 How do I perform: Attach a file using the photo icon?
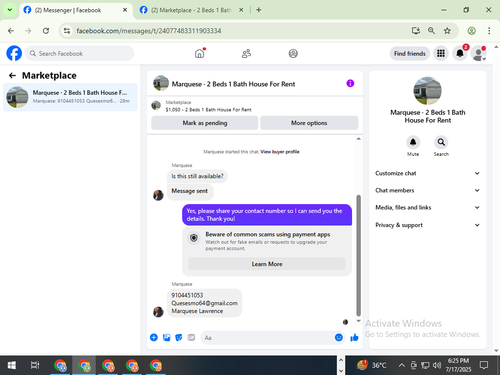click(x=166, y=337)
